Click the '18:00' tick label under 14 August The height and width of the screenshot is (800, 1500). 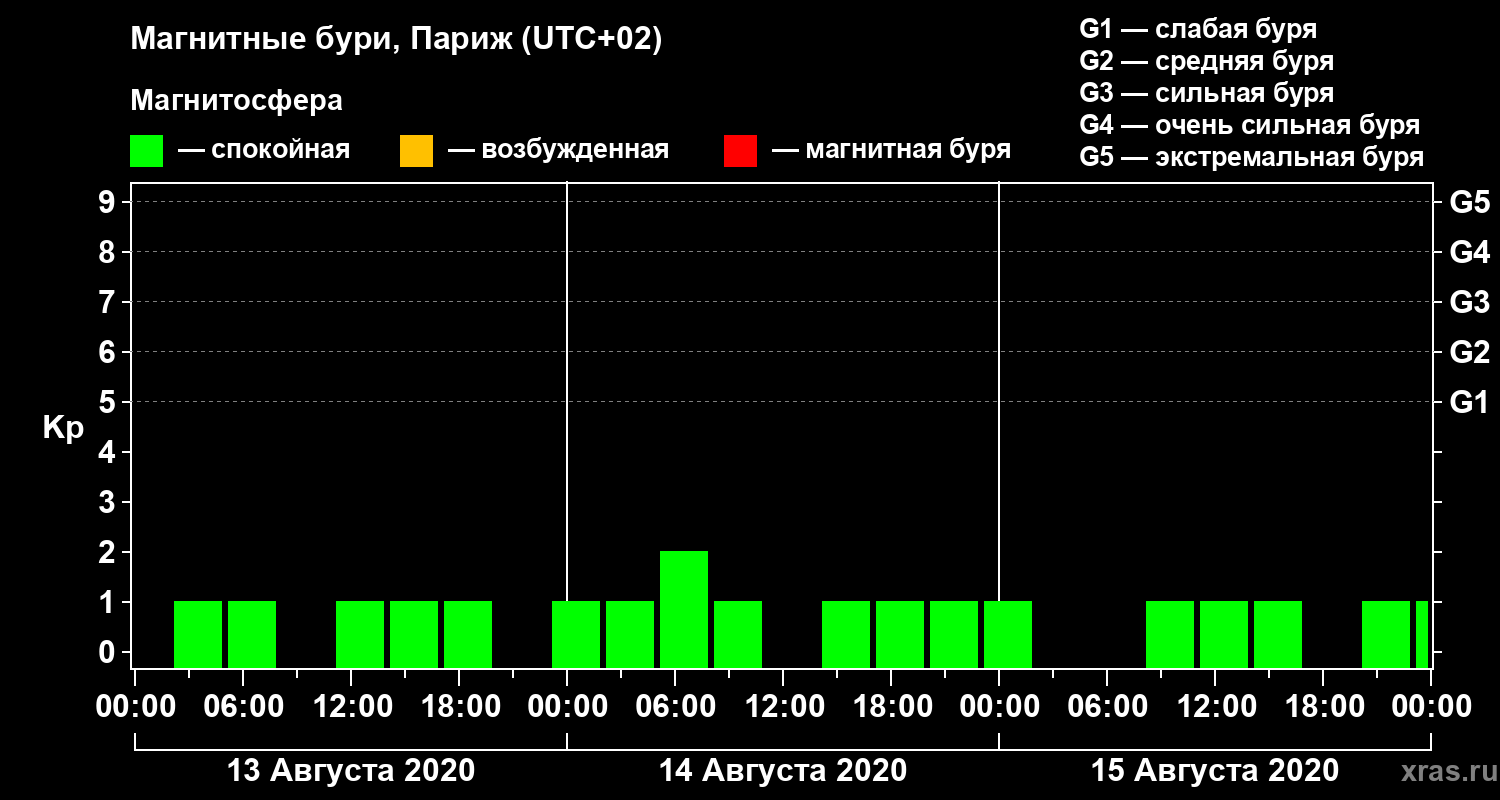tap(891, 707)
